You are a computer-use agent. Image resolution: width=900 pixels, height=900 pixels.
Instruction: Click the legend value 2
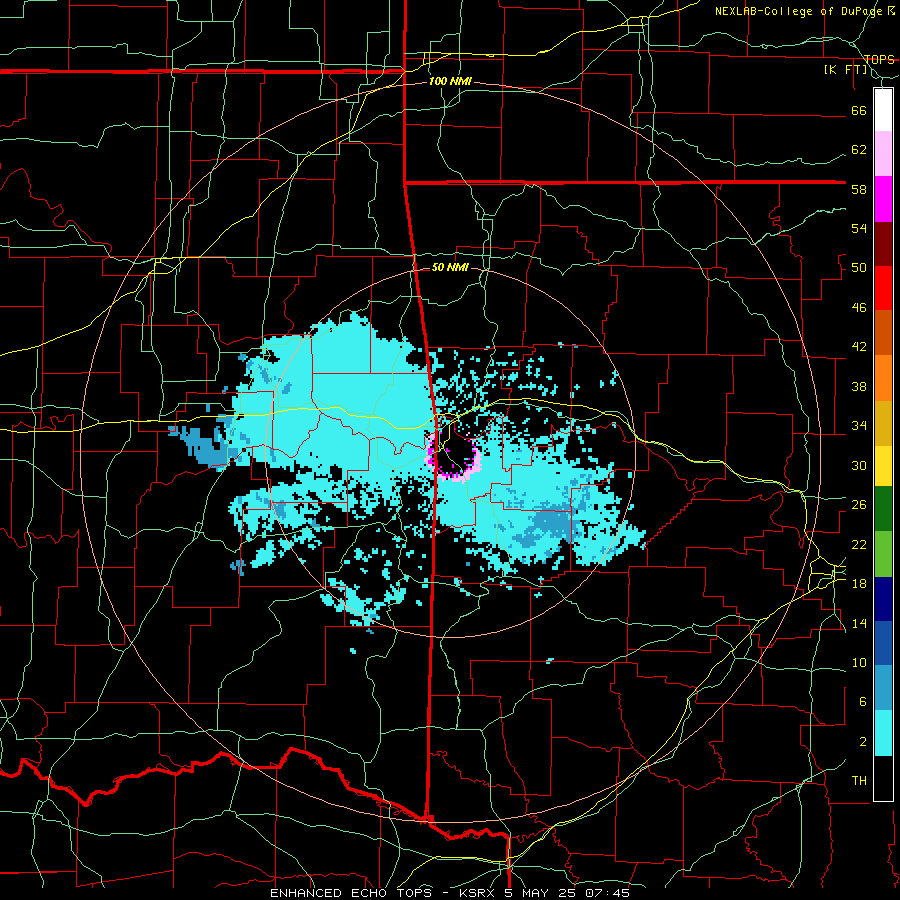click(x=862, y=742)
